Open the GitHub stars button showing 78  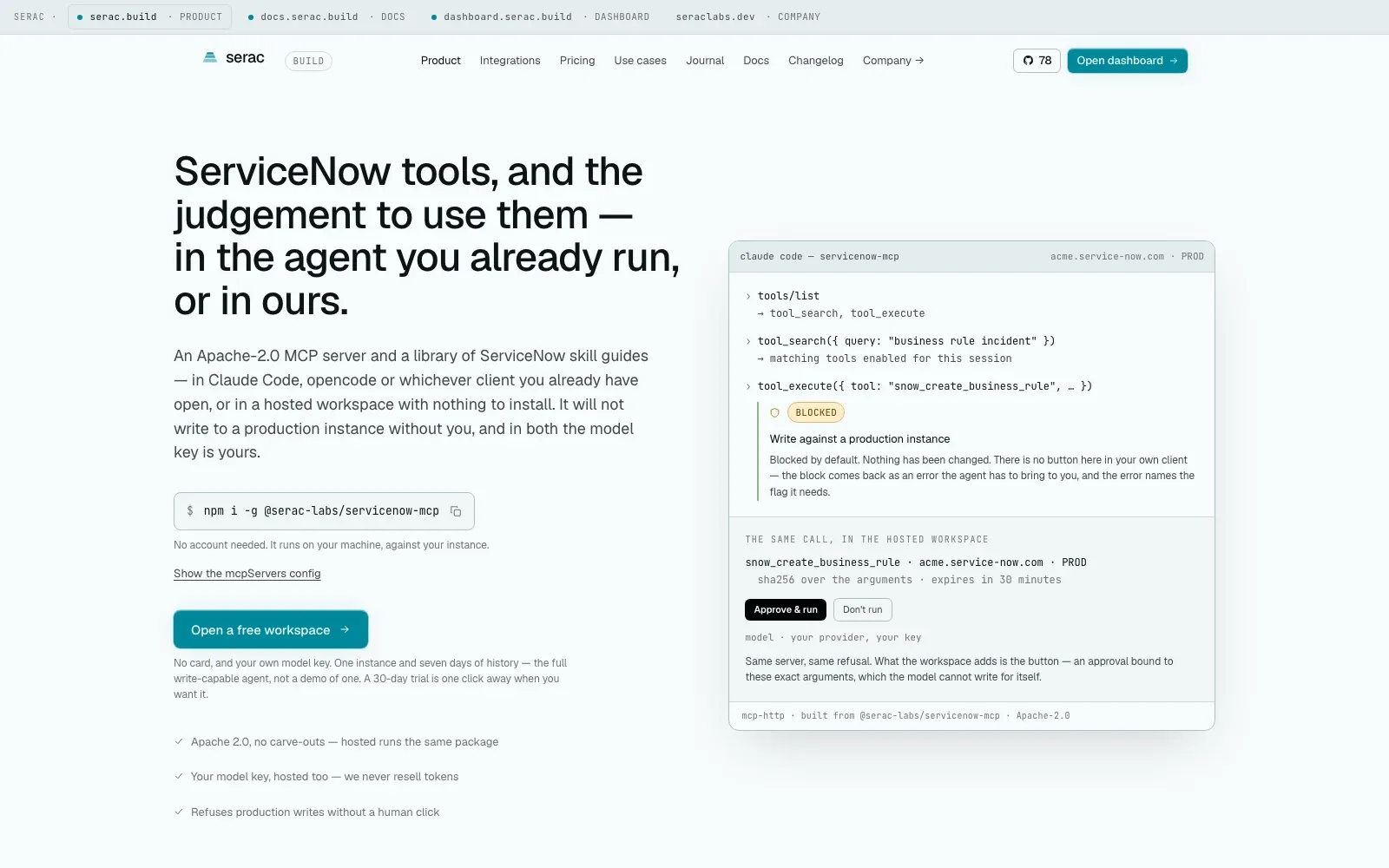click(x=1037, y=61)
